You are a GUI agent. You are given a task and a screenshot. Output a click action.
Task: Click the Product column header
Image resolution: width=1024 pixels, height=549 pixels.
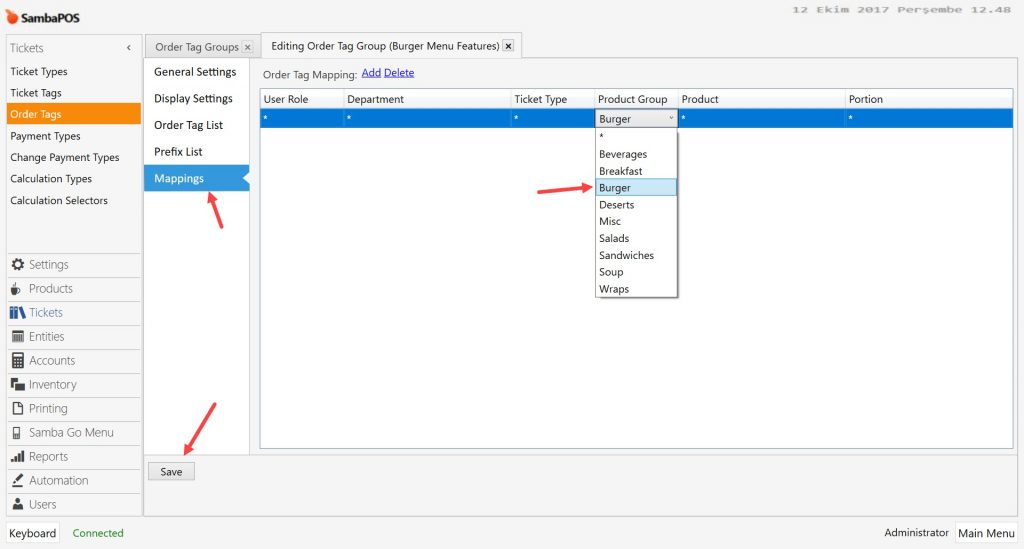(x=761, y=99)
